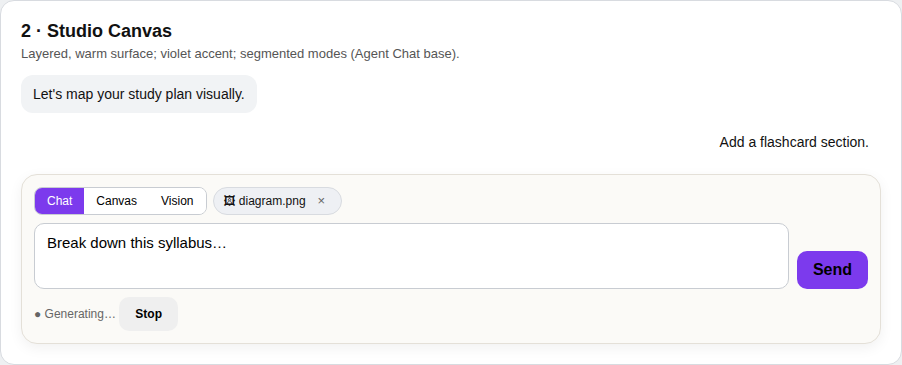The image size is (902, 365).
Task: Switch to the Vision mode
Action: coord(177,201)
